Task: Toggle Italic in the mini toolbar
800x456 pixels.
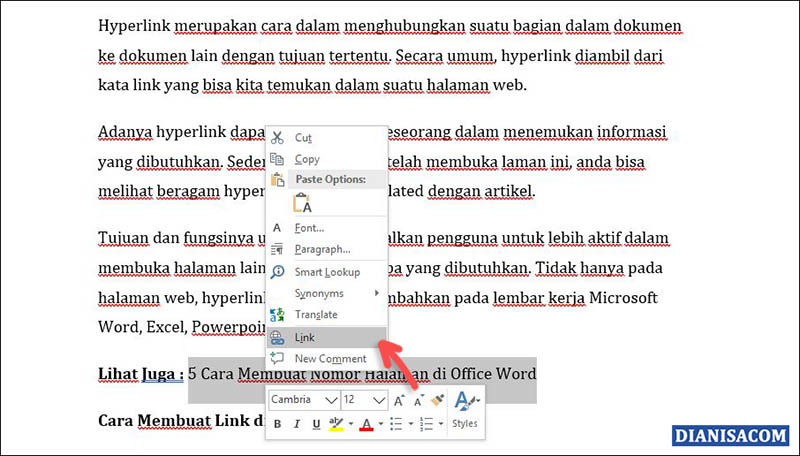Action: click(297, 424)
